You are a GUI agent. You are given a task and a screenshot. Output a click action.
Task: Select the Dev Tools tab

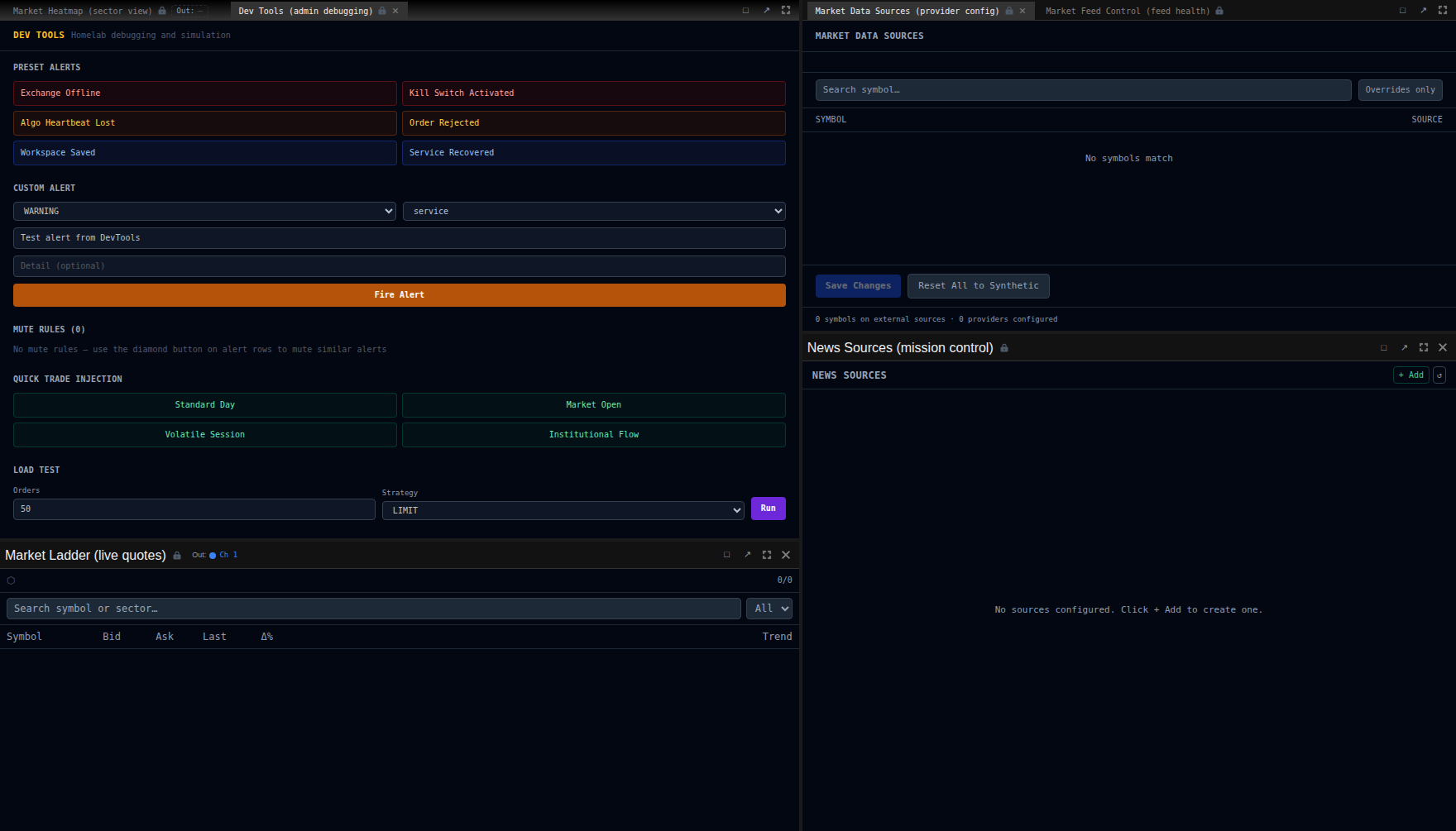[x=305, y=11]
